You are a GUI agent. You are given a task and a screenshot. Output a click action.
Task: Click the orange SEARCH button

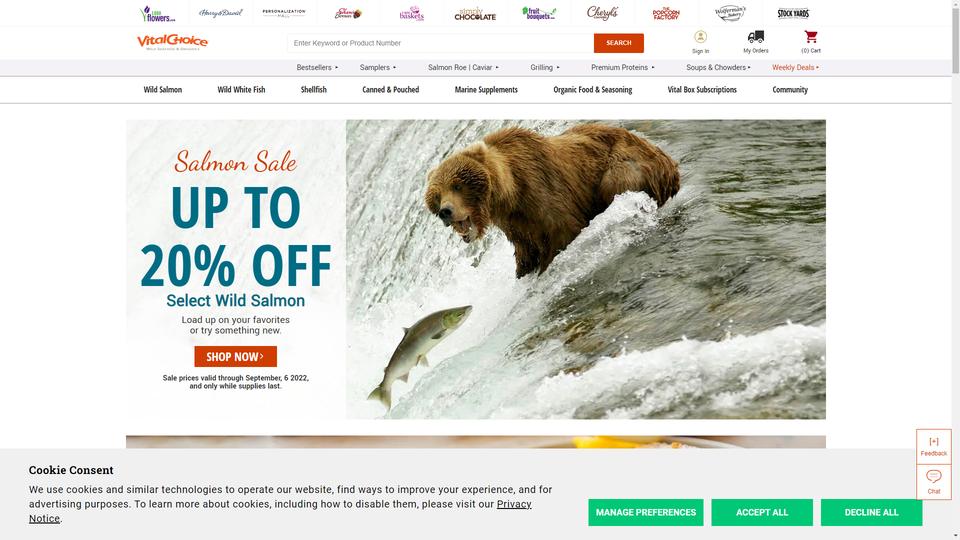(x=618, y=43)
